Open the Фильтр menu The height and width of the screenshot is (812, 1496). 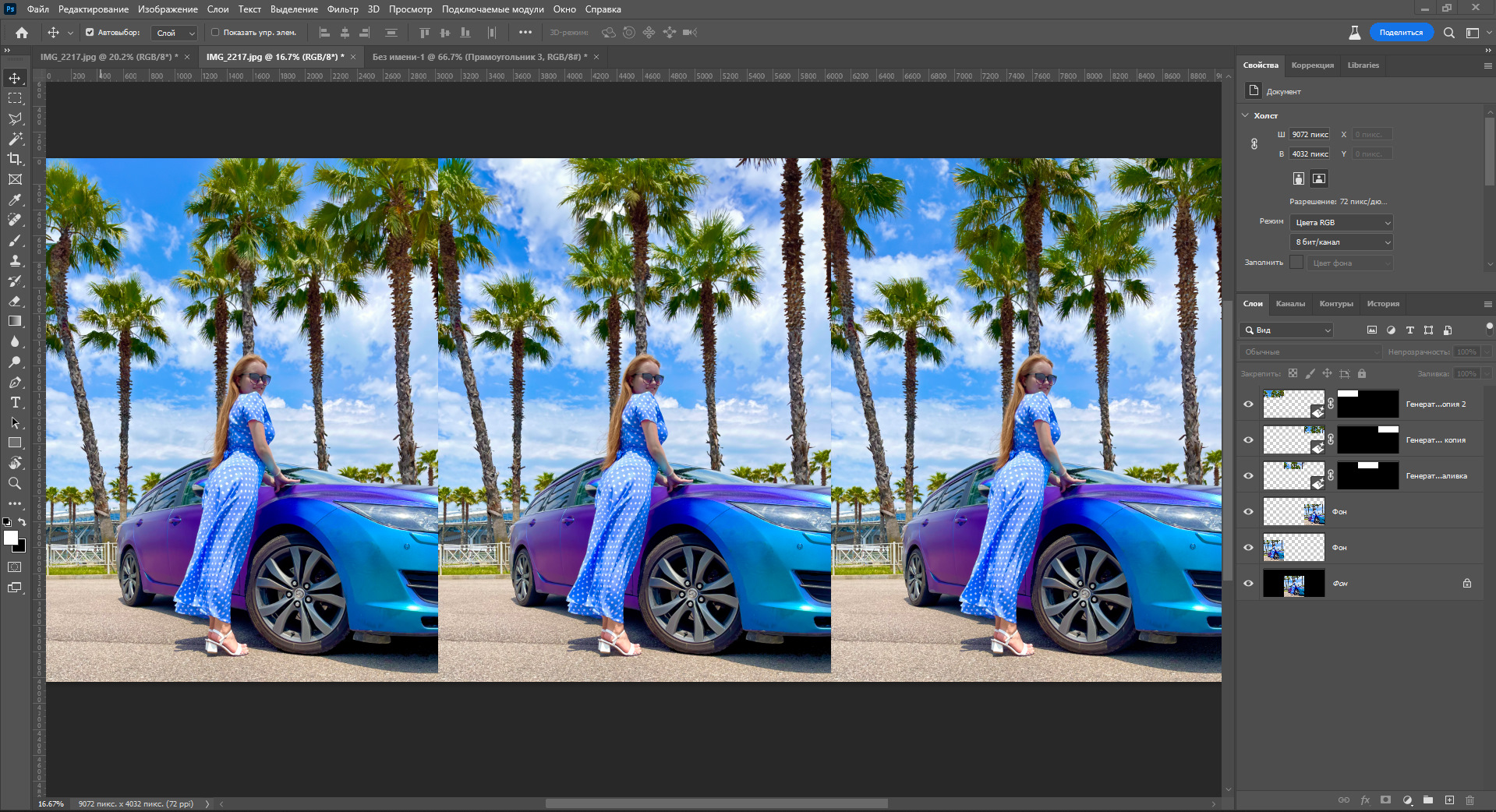[342, 9]
